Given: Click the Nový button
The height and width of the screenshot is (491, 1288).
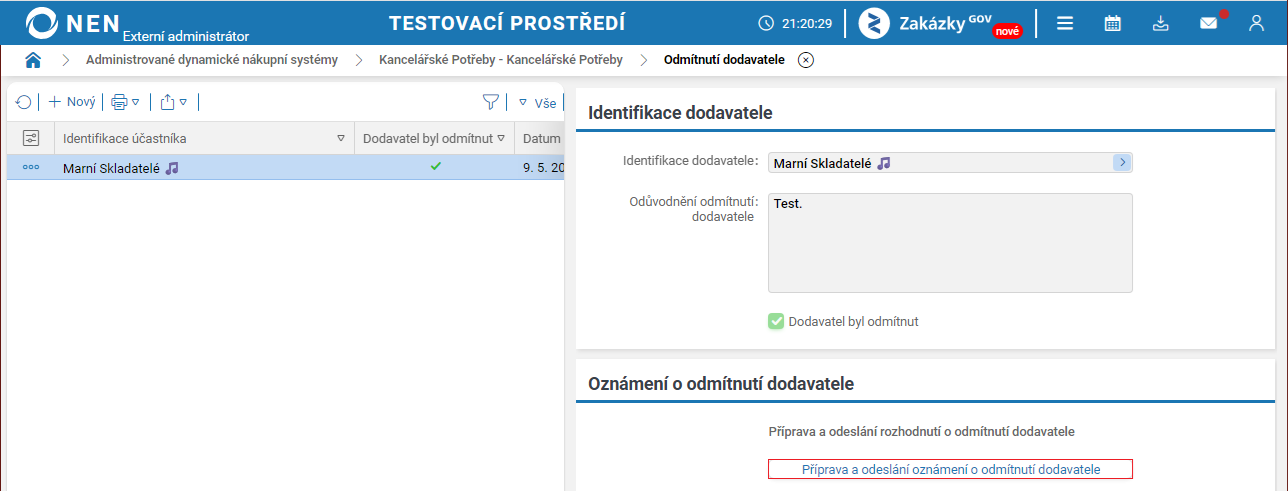Looking at the screenshot, I should [x=72, y=102].
